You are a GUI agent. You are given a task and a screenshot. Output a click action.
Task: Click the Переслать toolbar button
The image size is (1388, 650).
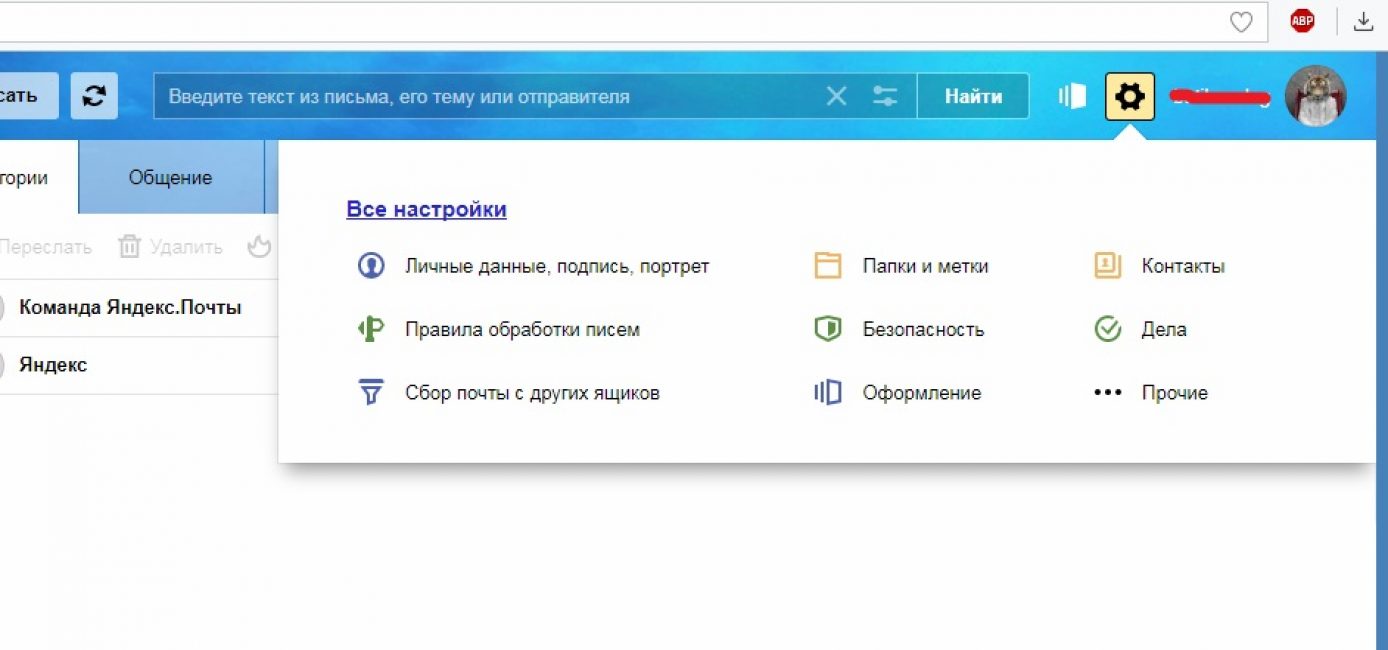[45, 246]
